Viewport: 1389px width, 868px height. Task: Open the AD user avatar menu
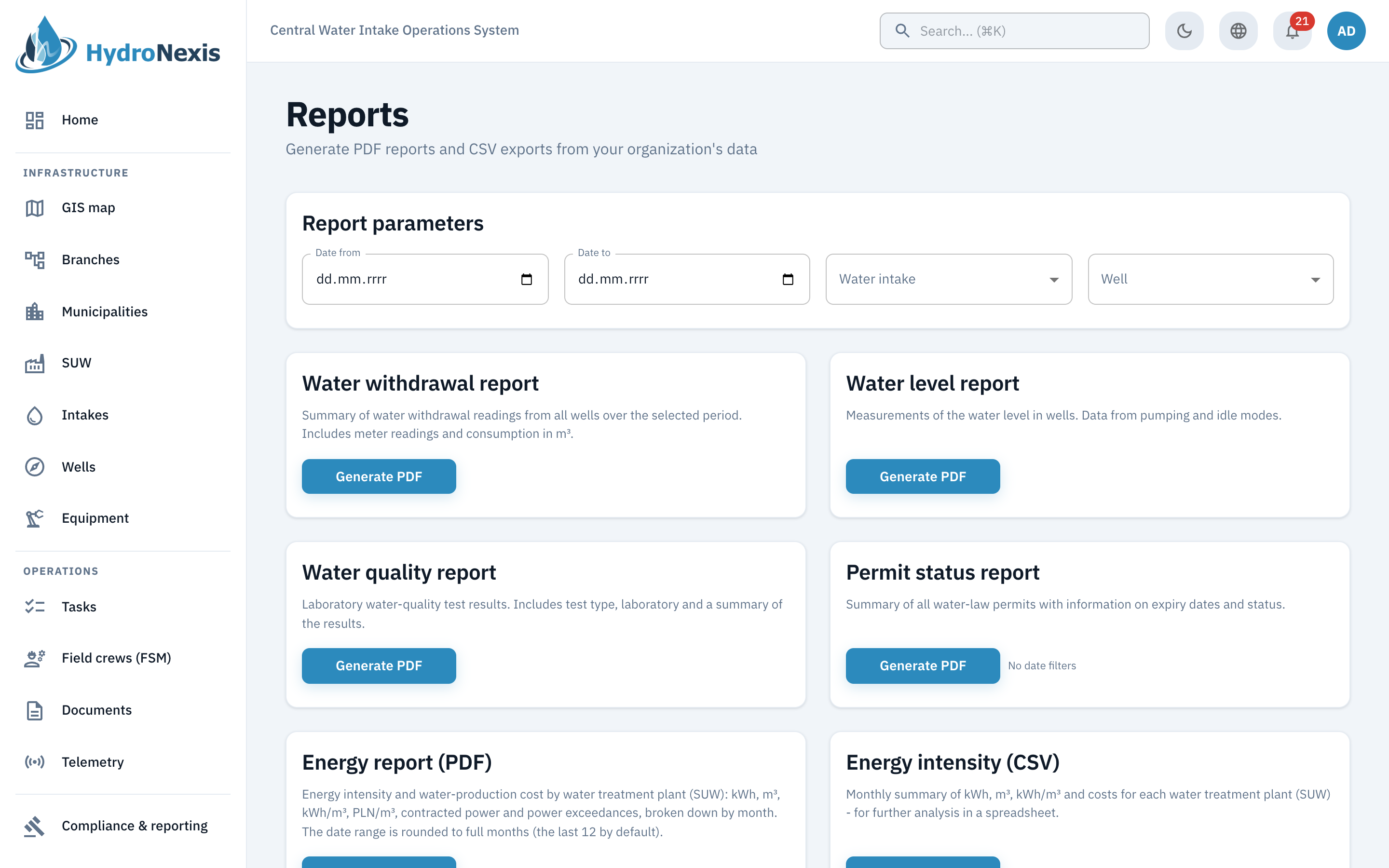(1346, 31)
